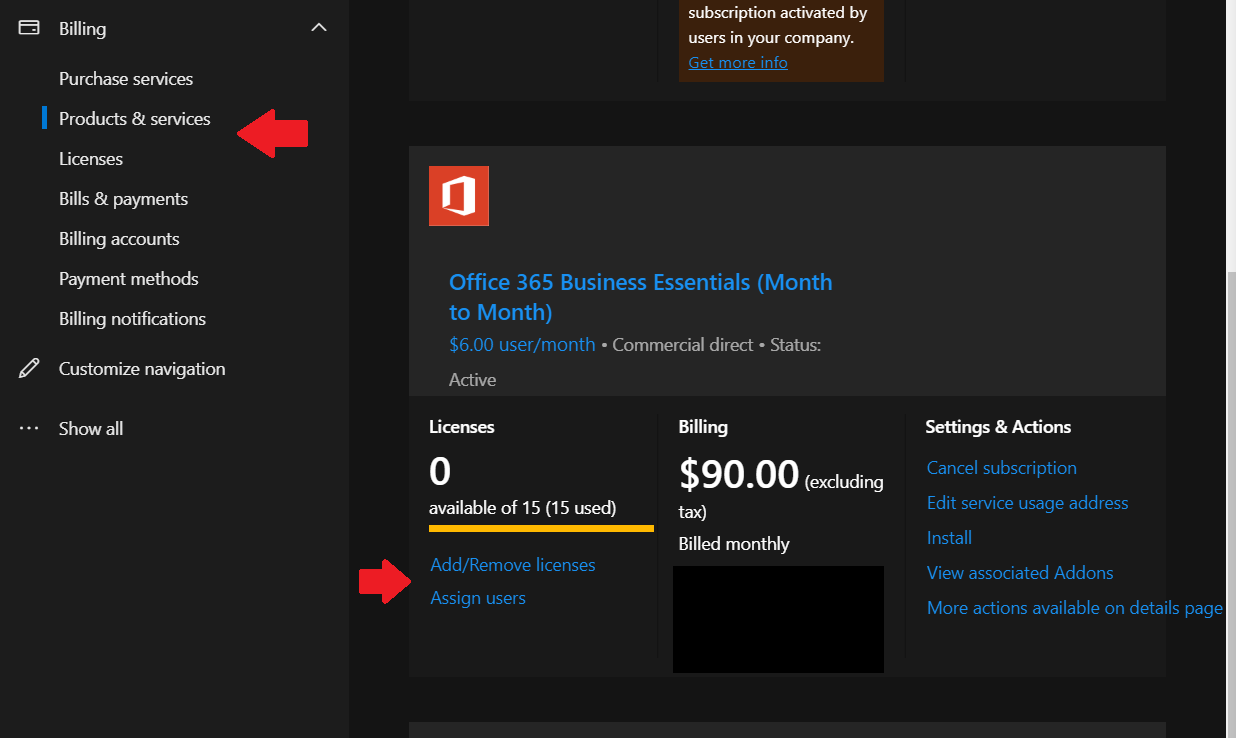
Task: Navigate to Billing accounts
Action: pyautogui.click(x=119, y=239)
